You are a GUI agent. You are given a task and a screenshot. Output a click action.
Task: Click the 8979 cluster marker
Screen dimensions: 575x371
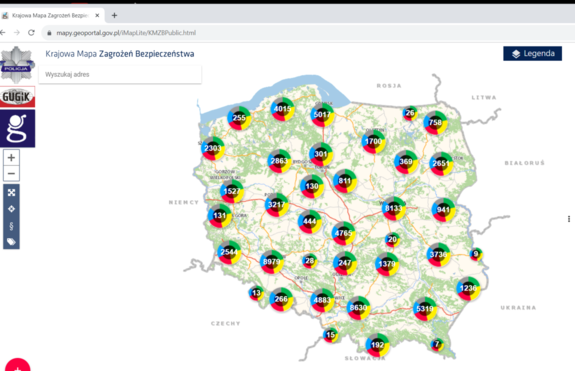[272, 262]
